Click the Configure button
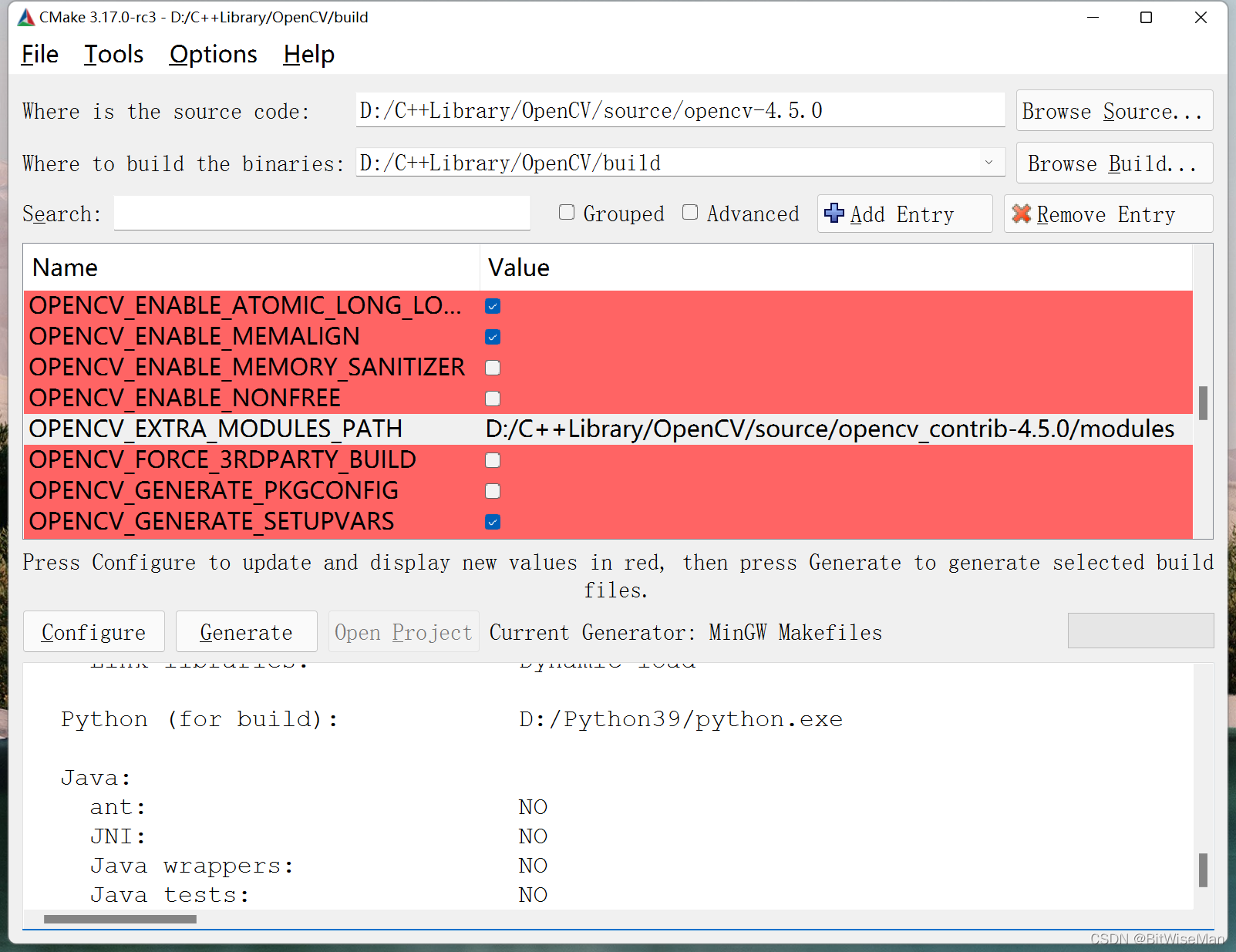Image resolution: width=1236 pixels, height=952 pixels. point(94,632)
